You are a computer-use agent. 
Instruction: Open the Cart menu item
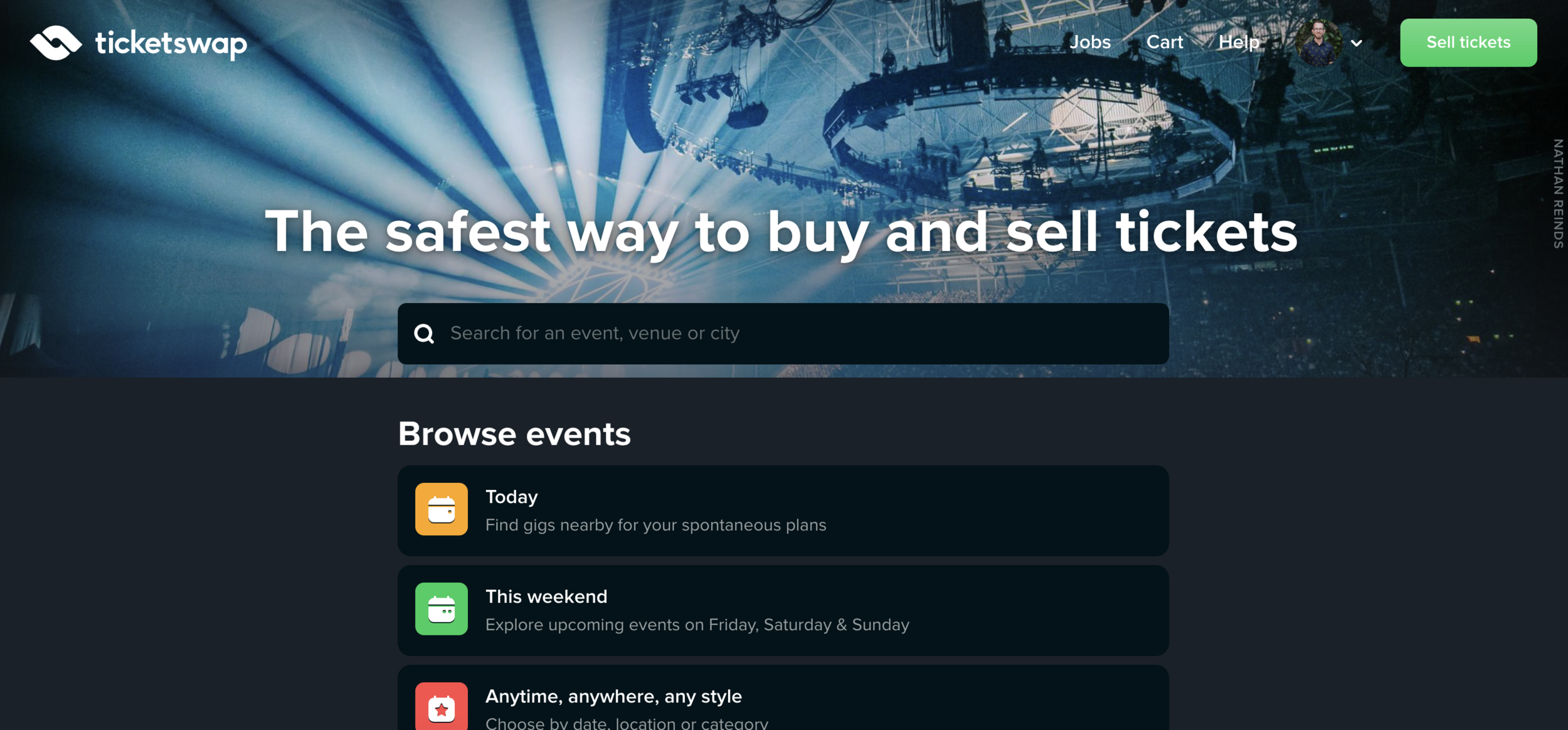pyautogui.click(x=1164, y=42)
